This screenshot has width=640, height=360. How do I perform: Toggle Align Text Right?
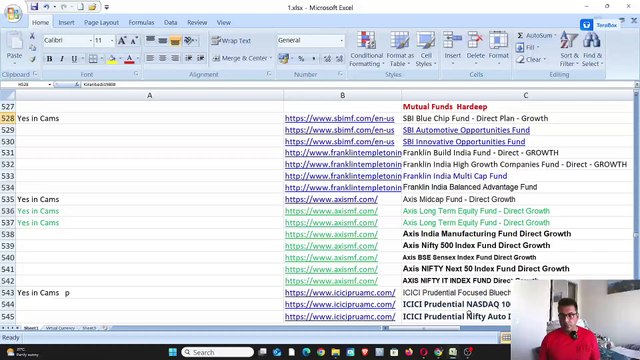pos(175,58)
